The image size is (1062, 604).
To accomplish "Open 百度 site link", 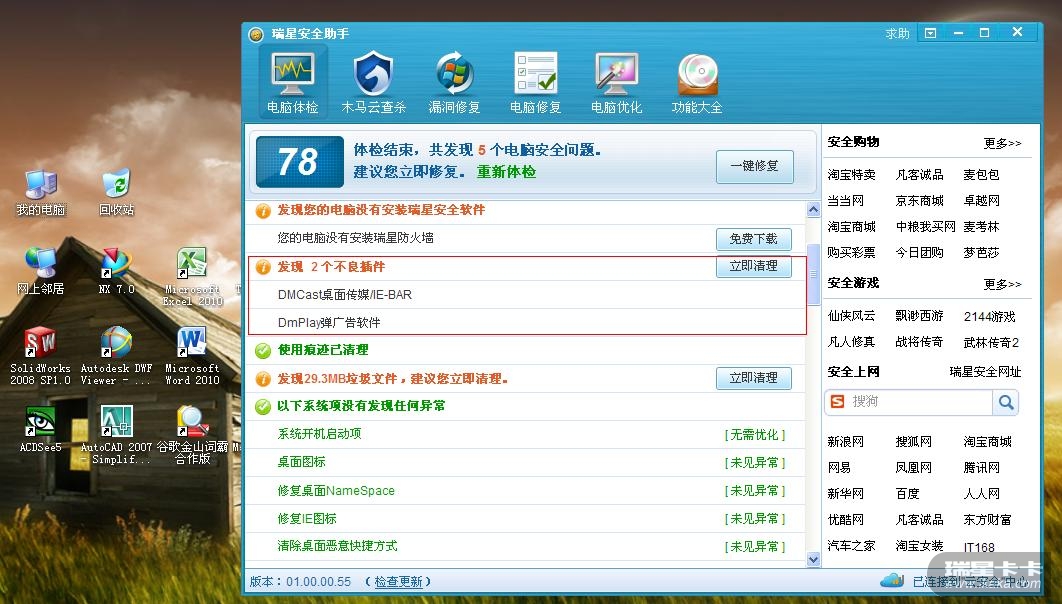I will [x=907, y=494].
